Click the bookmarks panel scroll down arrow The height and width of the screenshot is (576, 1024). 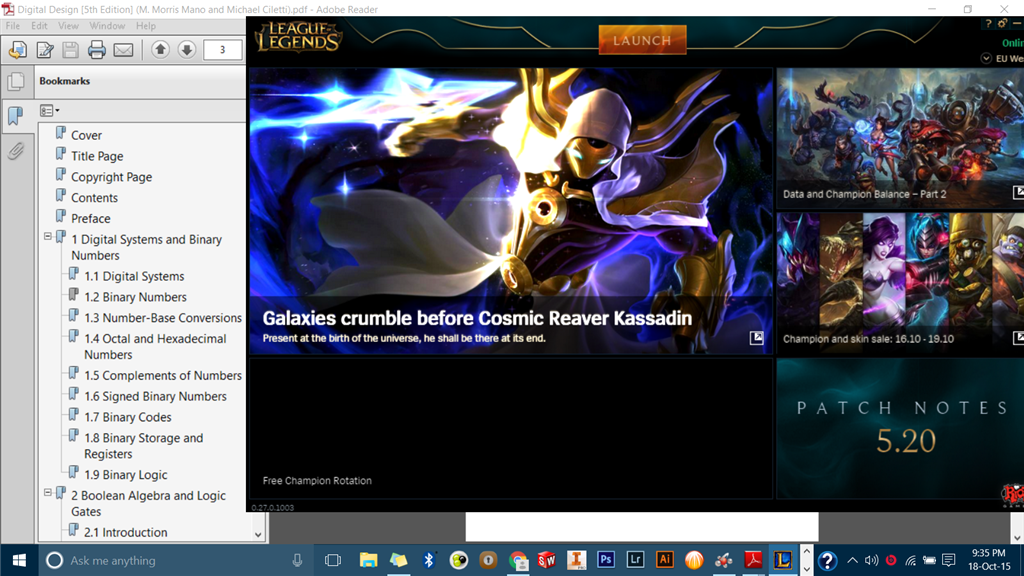[x=258, y=534]
